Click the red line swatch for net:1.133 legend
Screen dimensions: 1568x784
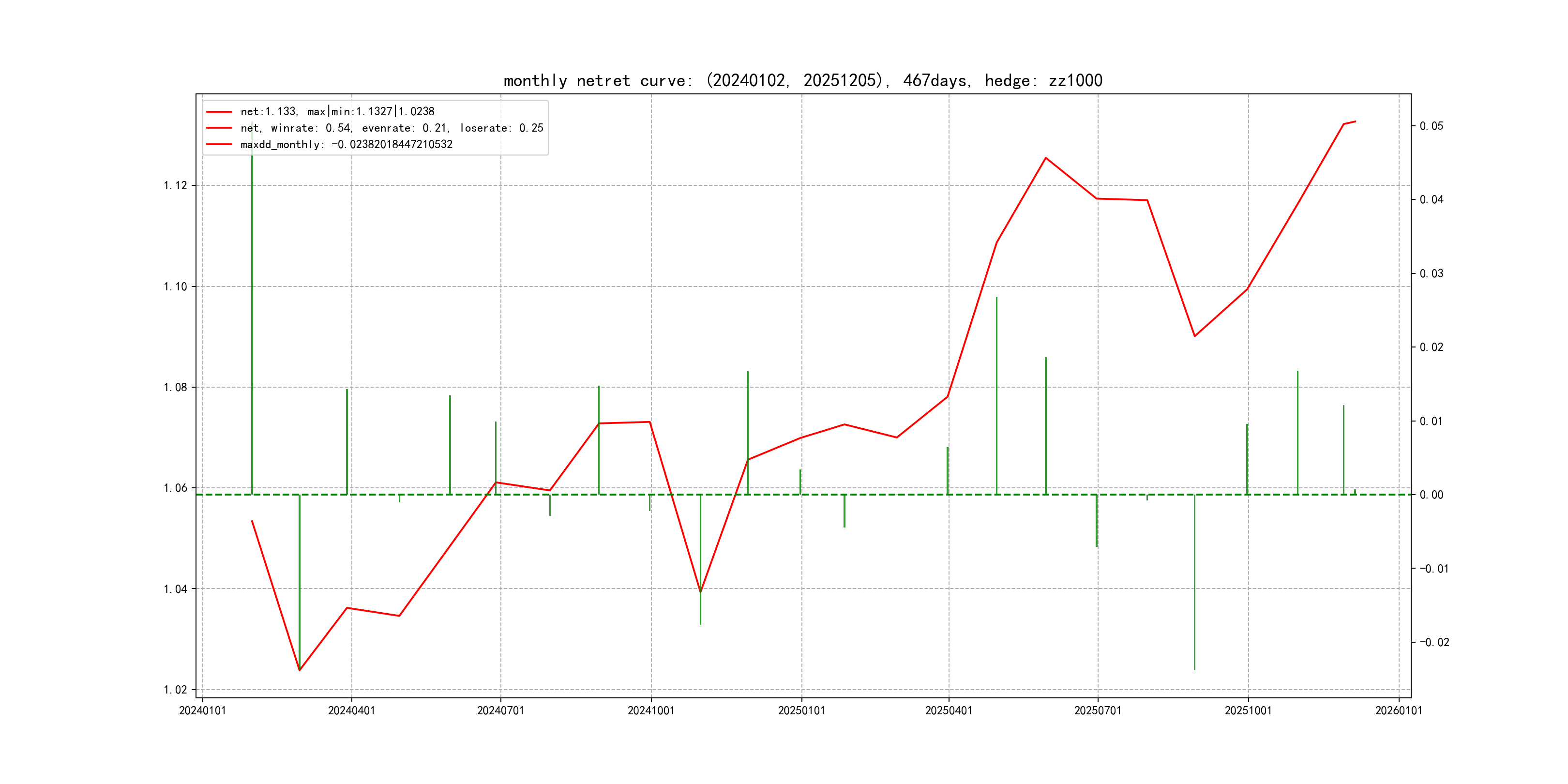tap(219, 112)
